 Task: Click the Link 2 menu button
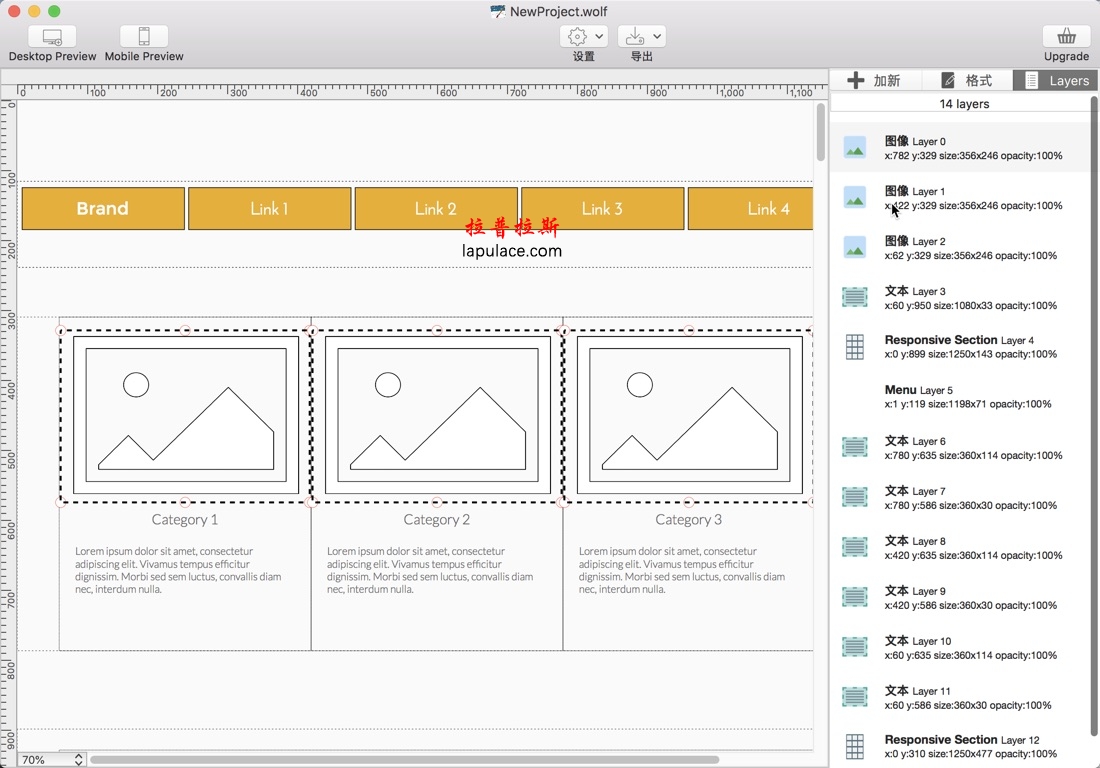[436, 209]
